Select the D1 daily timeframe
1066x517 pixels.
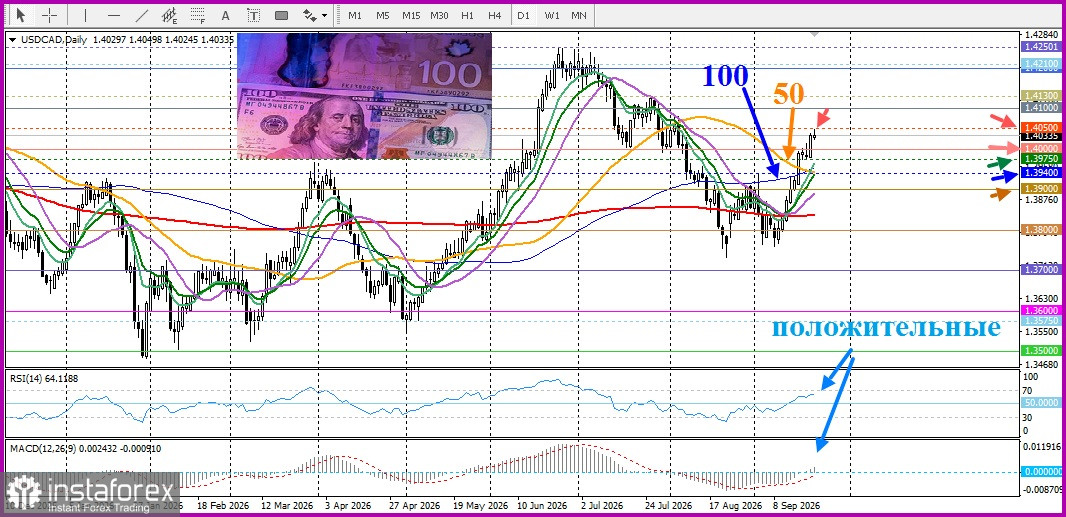(523, 15)
